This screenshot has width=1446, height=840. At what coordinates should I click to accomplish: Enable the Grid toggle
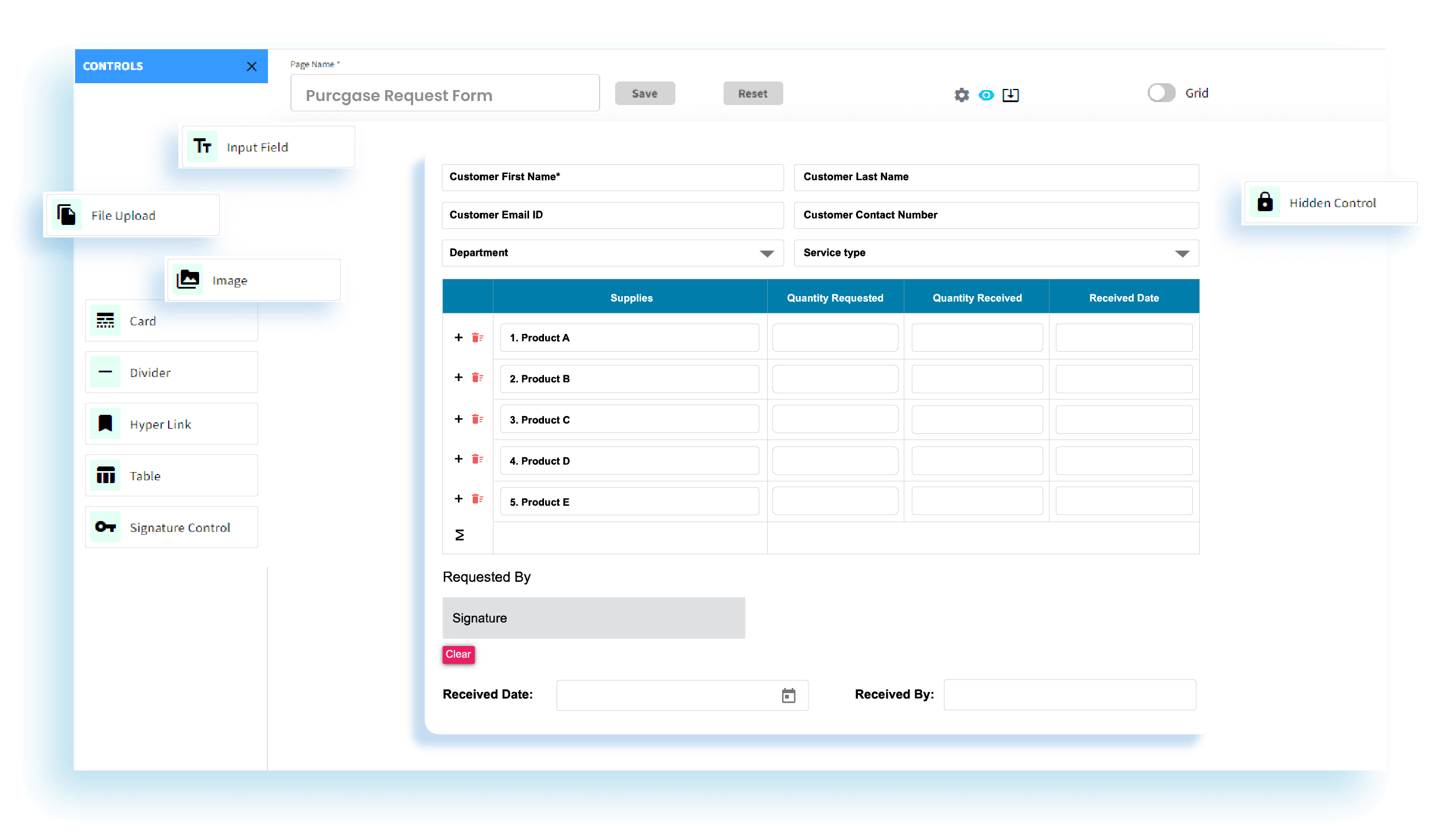click(x=1161, y=92)
